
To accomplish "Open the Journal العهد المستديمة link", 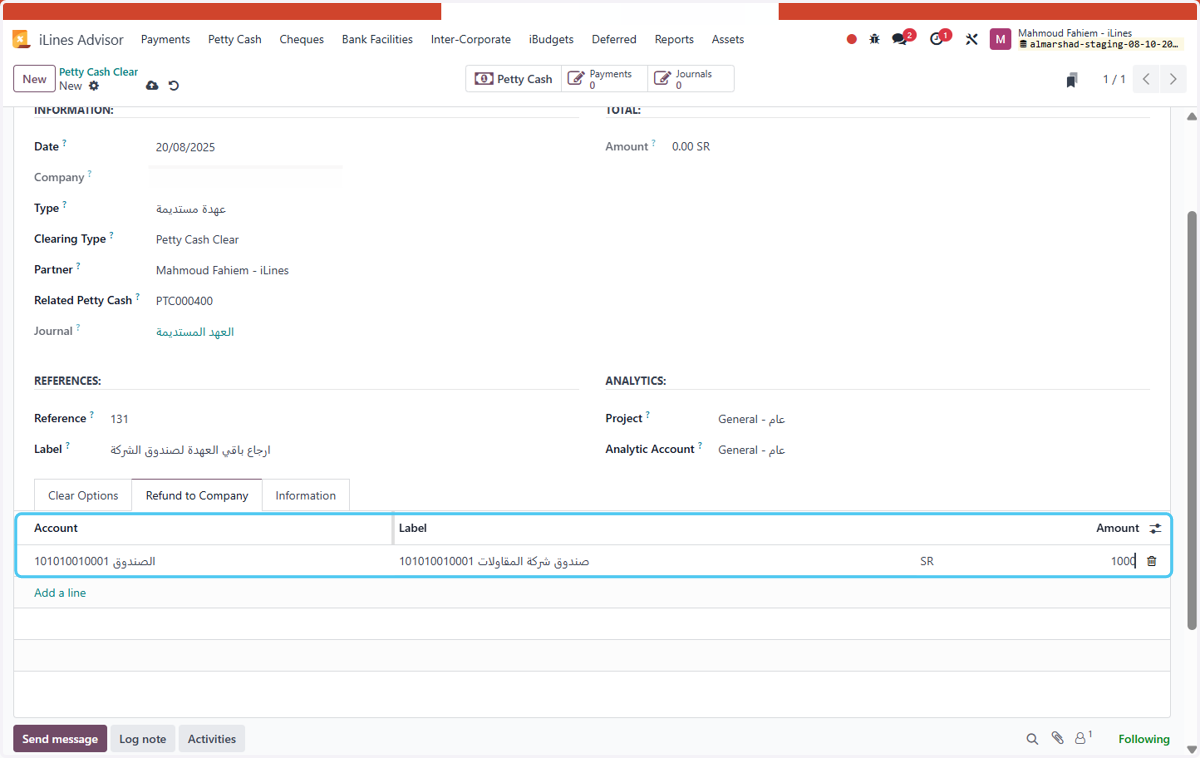I will [x=195, y=332].
